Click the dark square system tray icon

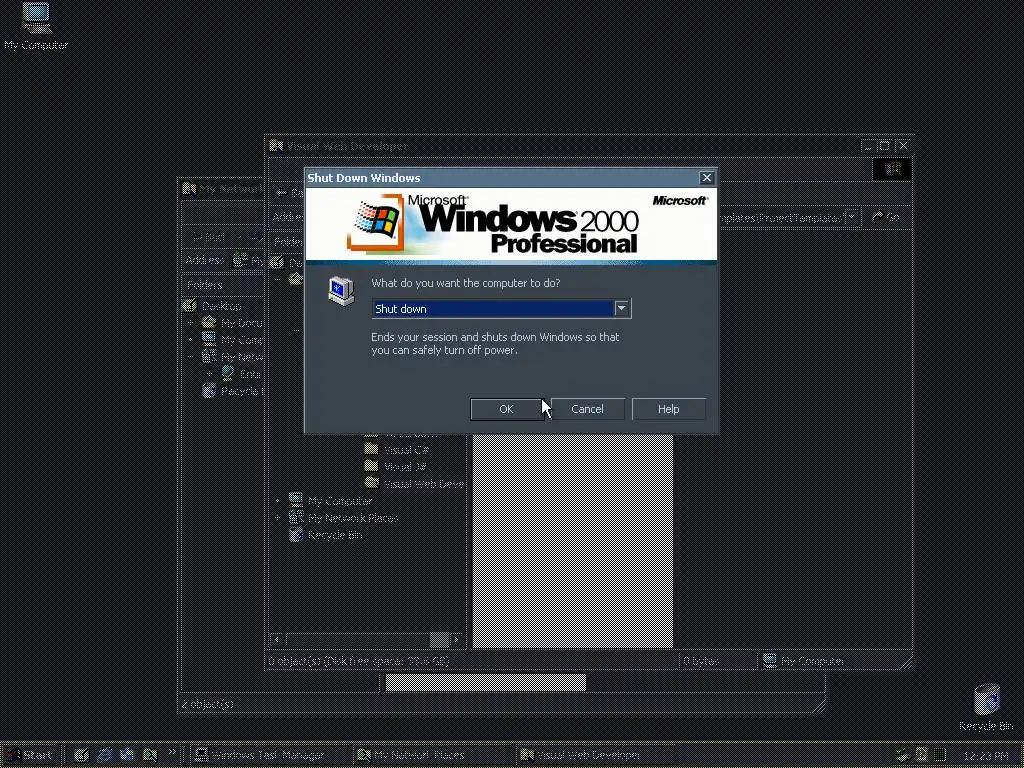[940, 755]
